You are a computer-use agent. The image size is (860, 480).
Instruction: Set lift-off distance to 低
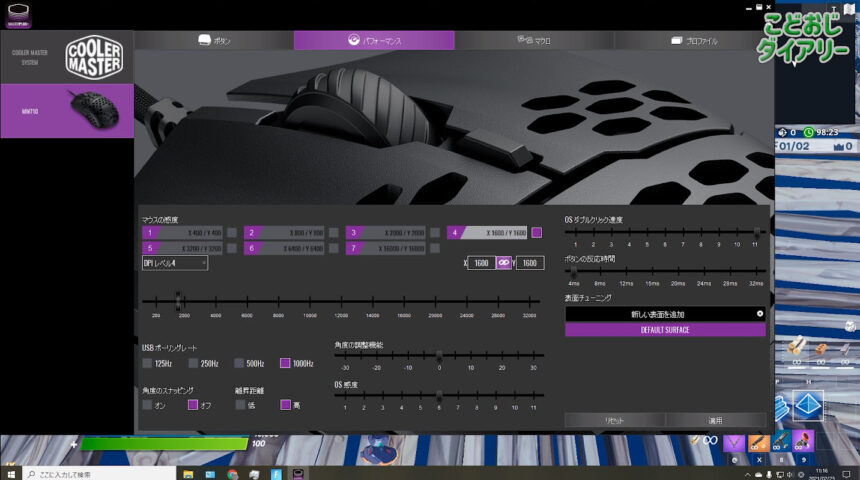coord(240,405)
